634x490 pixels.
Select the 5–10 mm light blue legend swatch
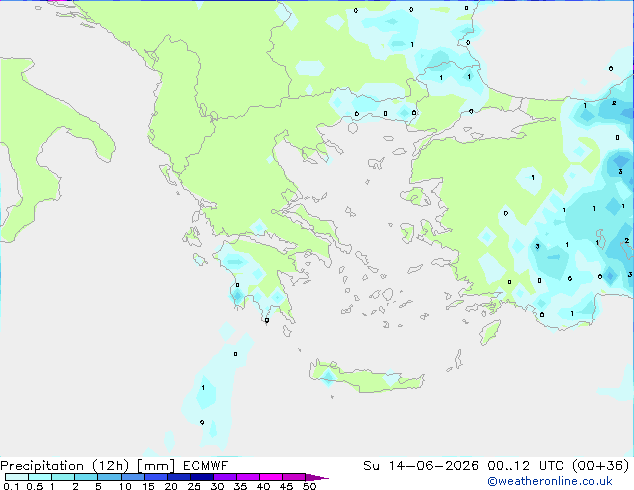(109, 477)
